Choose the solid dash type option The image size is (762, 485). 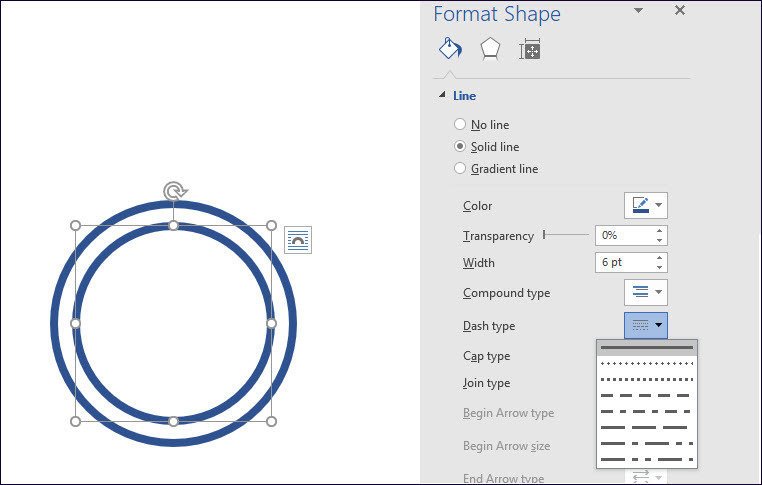point(646,347)
